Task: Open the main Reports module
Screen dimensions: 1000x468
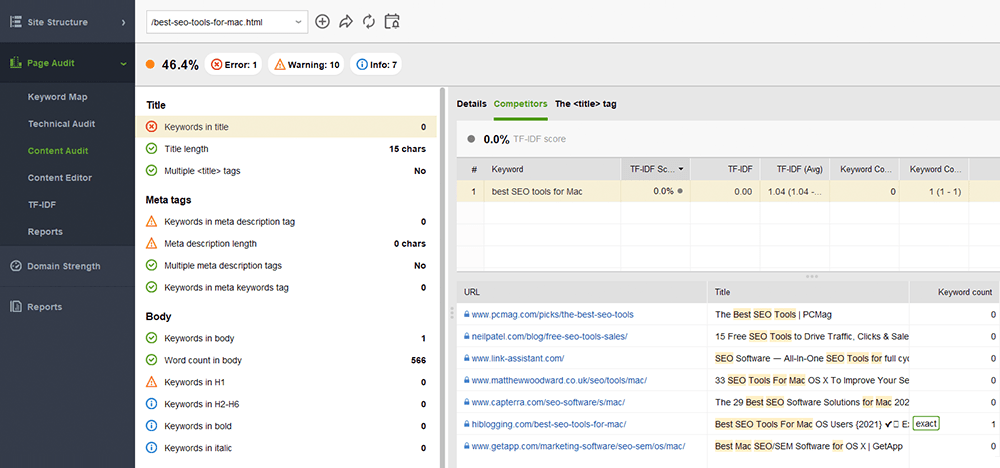Action: (x=68, y=307)
